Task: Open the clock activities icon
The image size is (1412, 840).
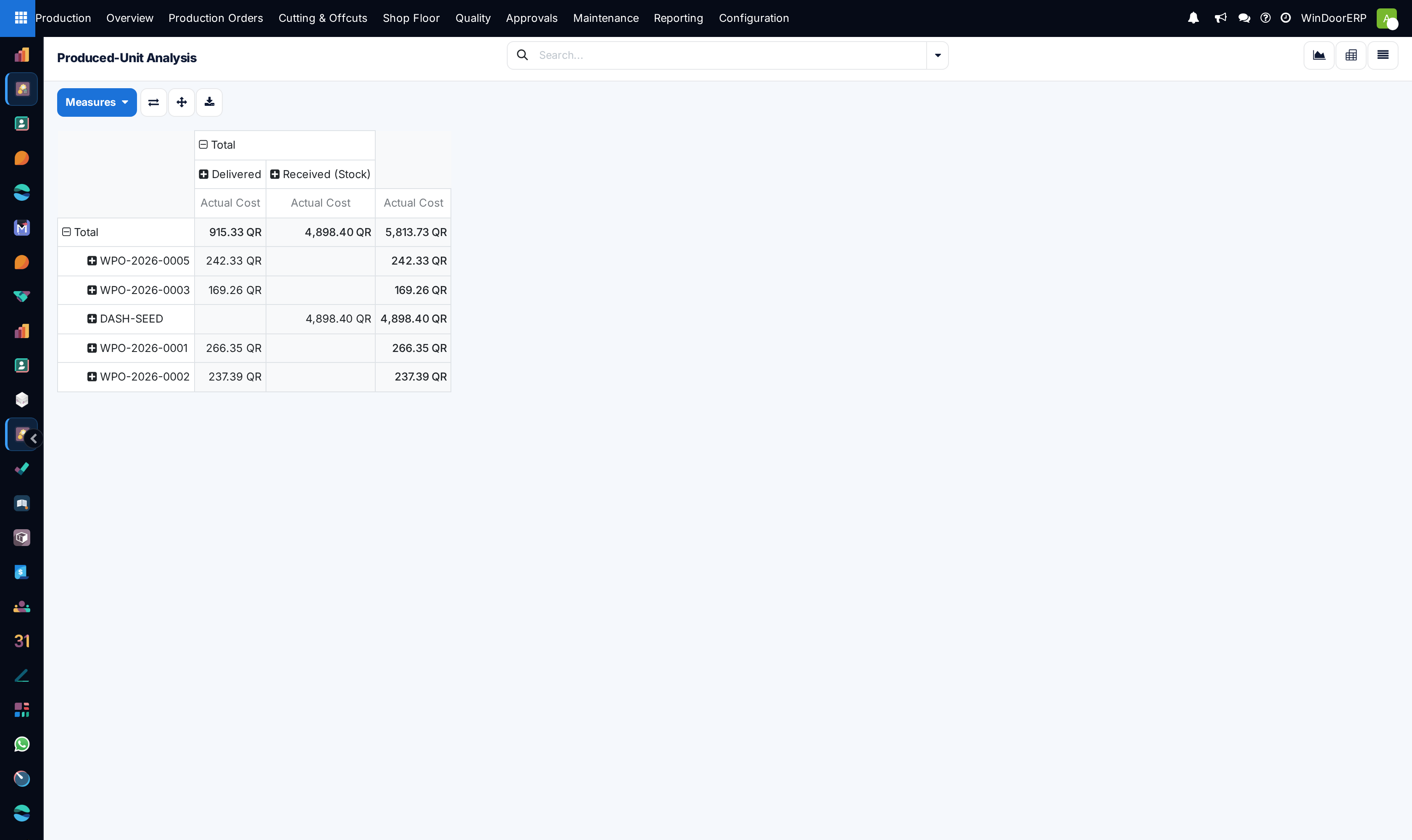Action: click(1286, 18)
